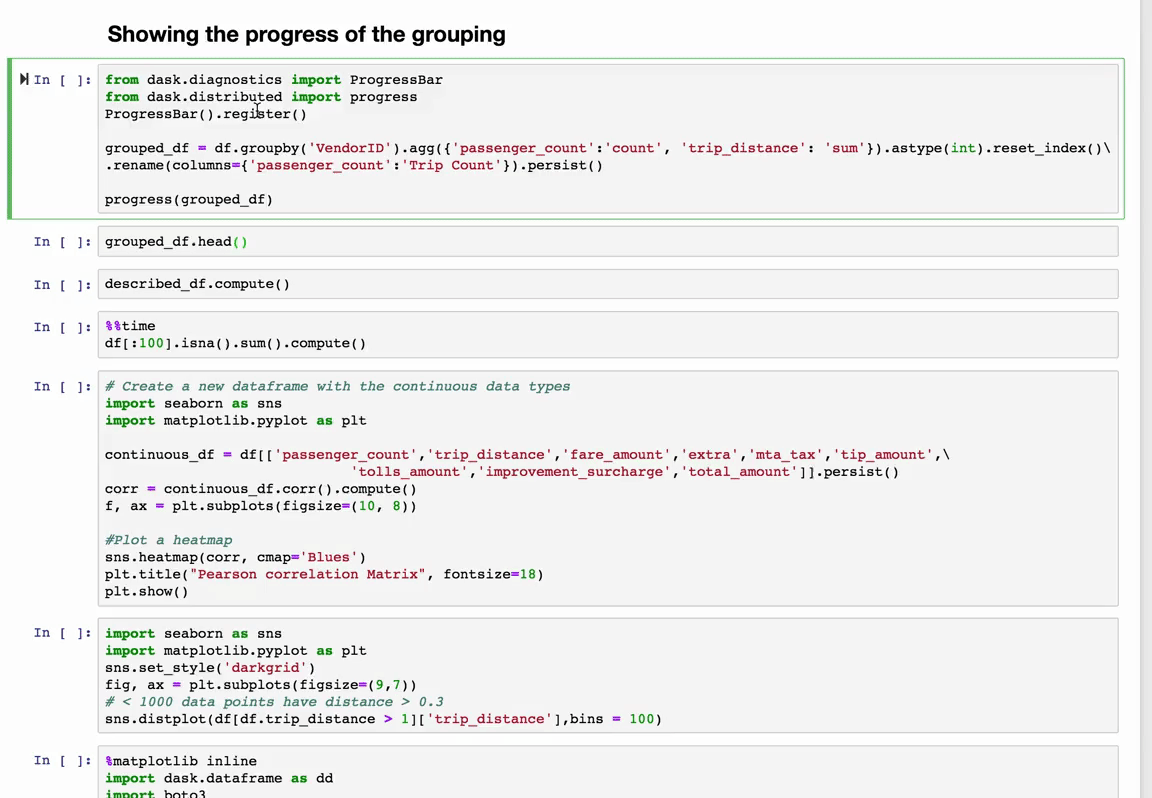Place cursor on the plt.show() line
The height and width of the screenshot is (798, 1152).
point(147,591)
